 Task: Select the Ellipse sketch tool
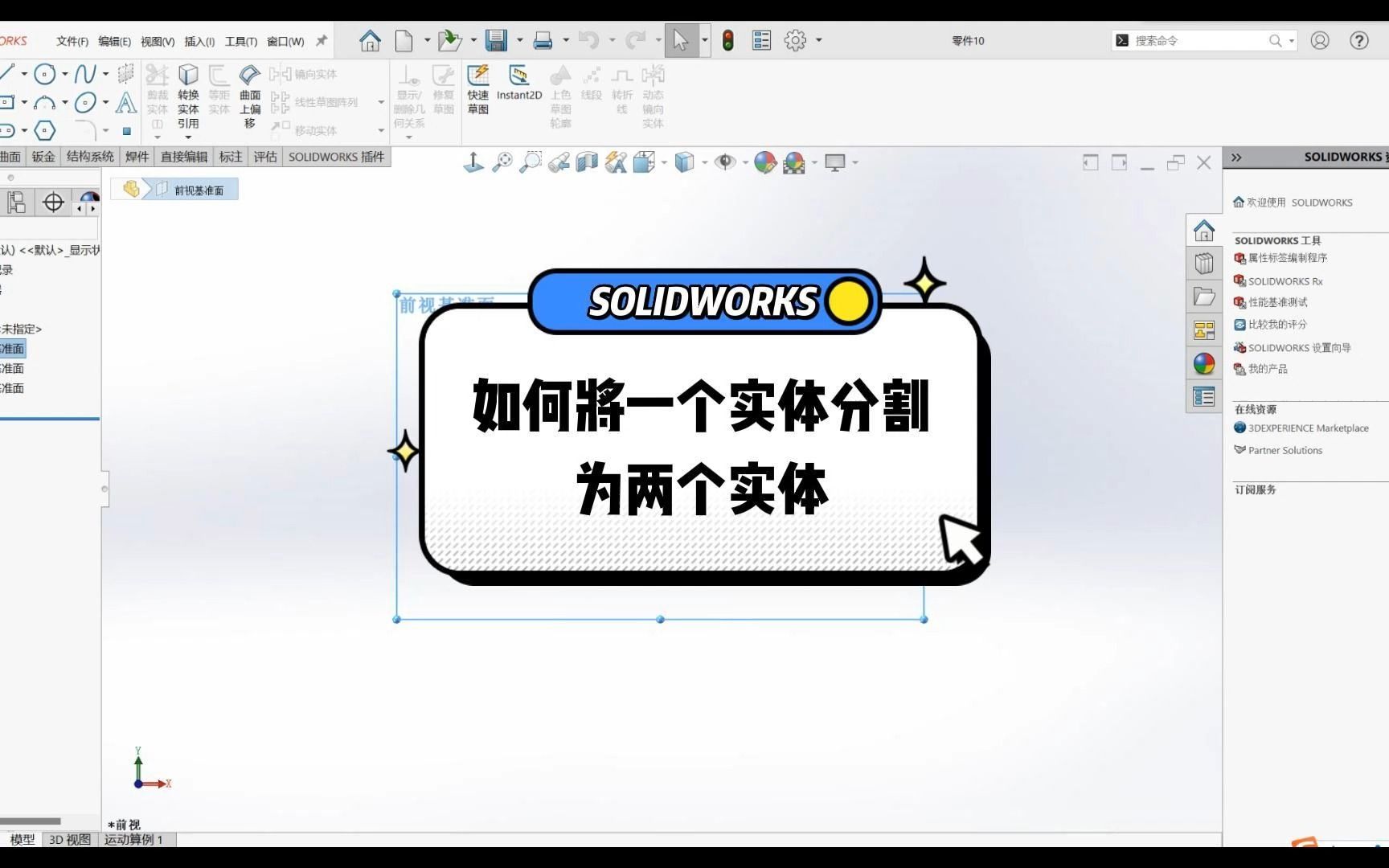click(x=85, y=102)
